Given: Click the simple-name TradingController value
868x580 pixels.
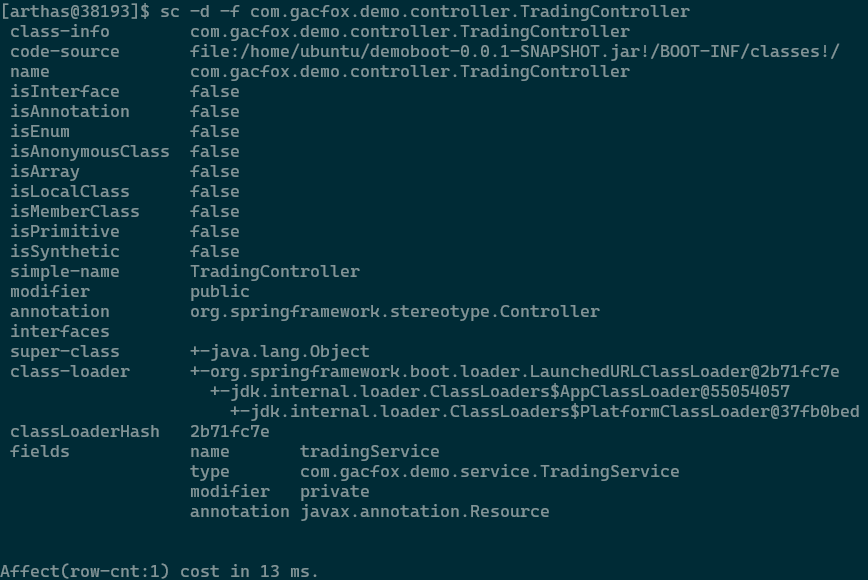Looking at the screenshot, I should pyautogui.click(x=274, y=272).
